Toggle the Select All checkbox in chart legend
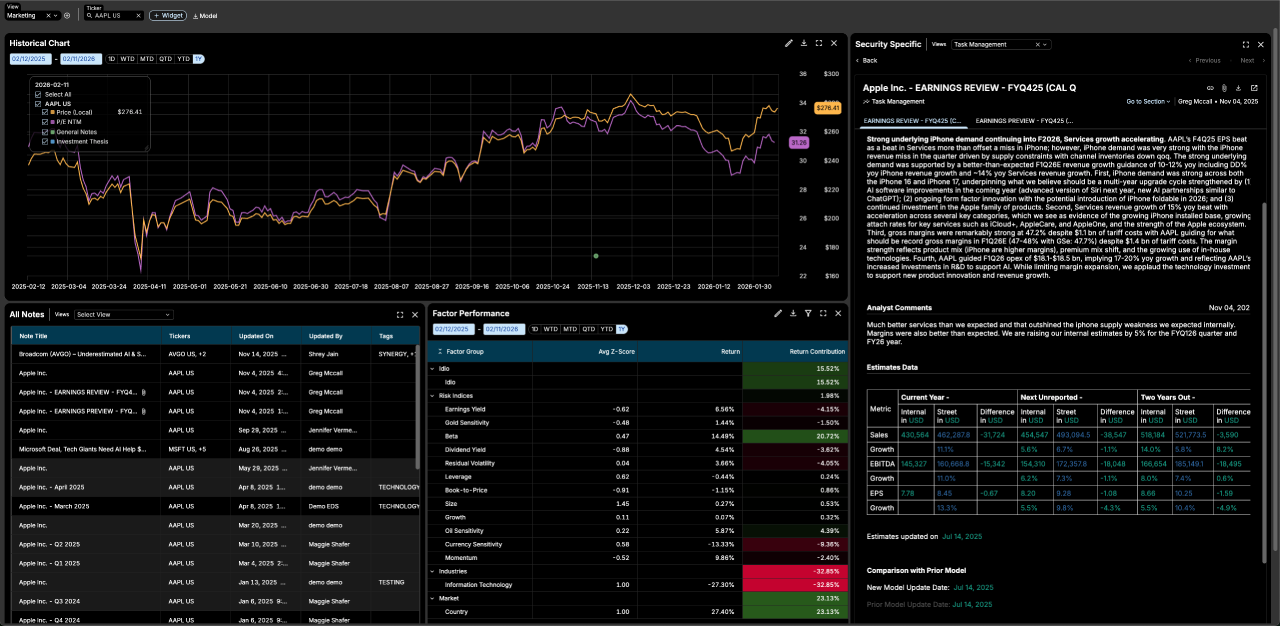 click(38, 94)
